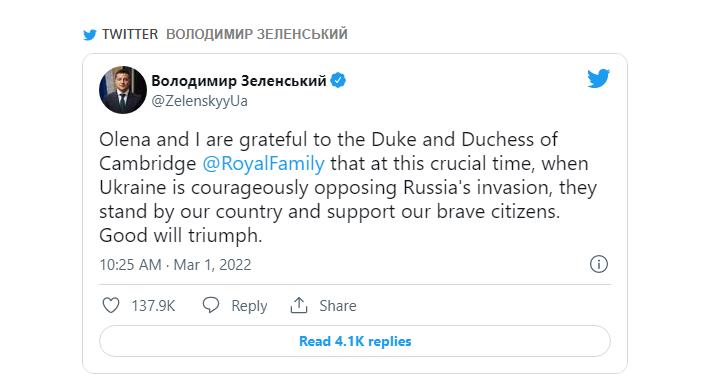The height and width of the screenshot is (378, 715).
Task: Click the Good will triumph closing line
Action: (181, 236)
